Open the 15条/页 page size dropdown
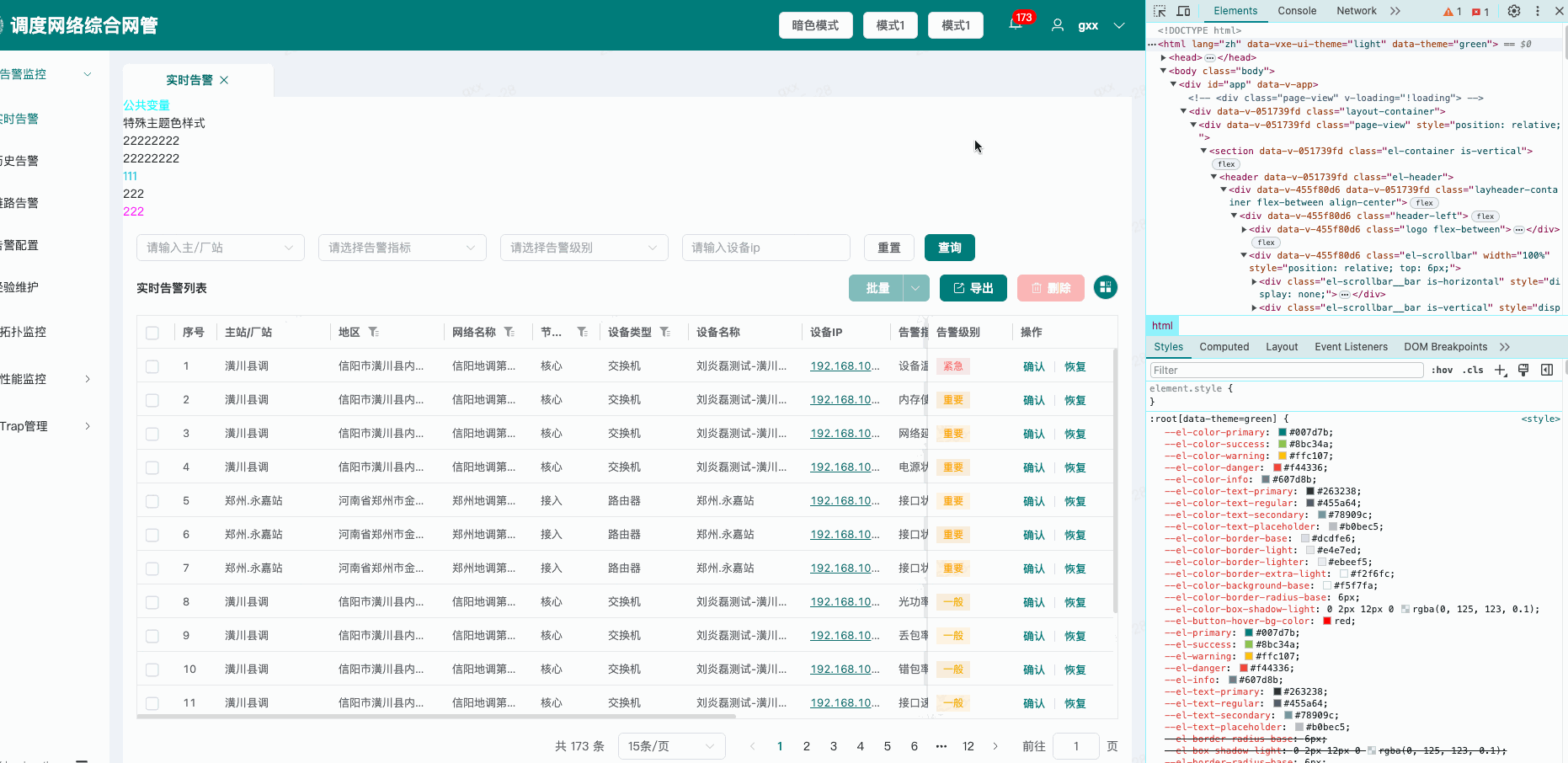Image resolution: width=1568 pixels, height=763 pixels. [x=672, y=746]
